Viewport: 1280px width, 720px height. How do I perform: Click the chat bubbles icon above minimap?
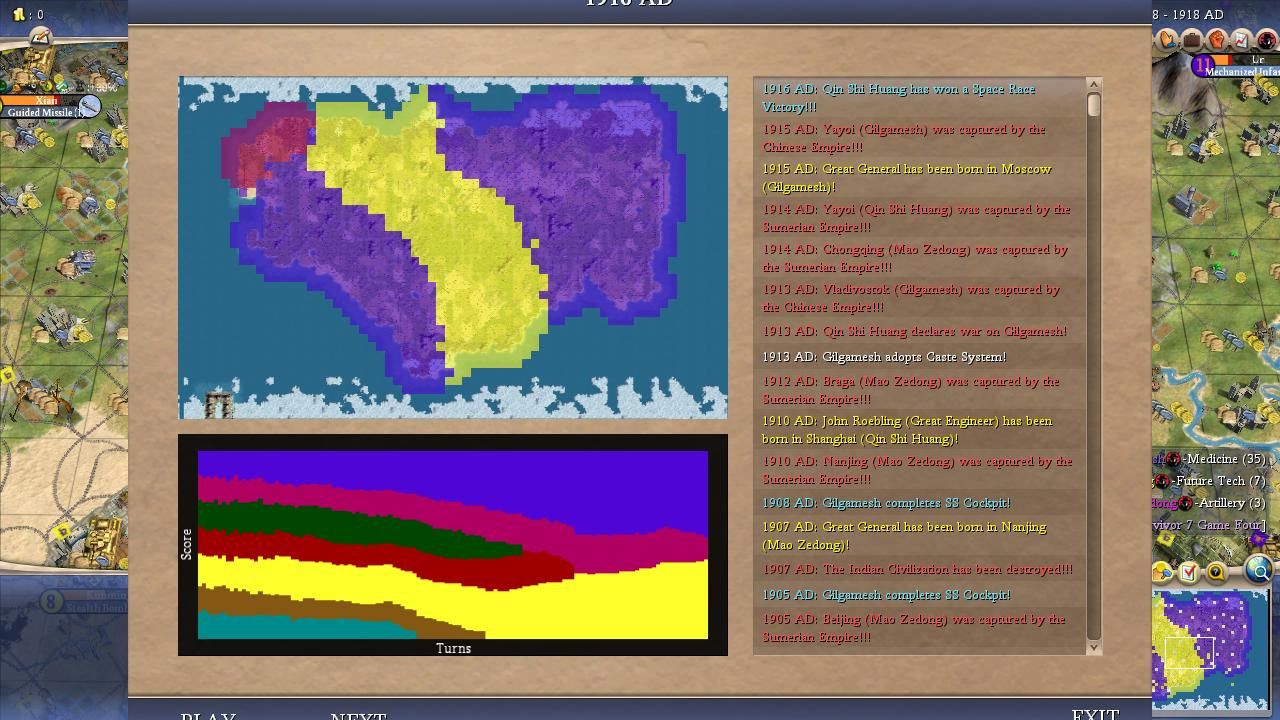coord(1163,572)
